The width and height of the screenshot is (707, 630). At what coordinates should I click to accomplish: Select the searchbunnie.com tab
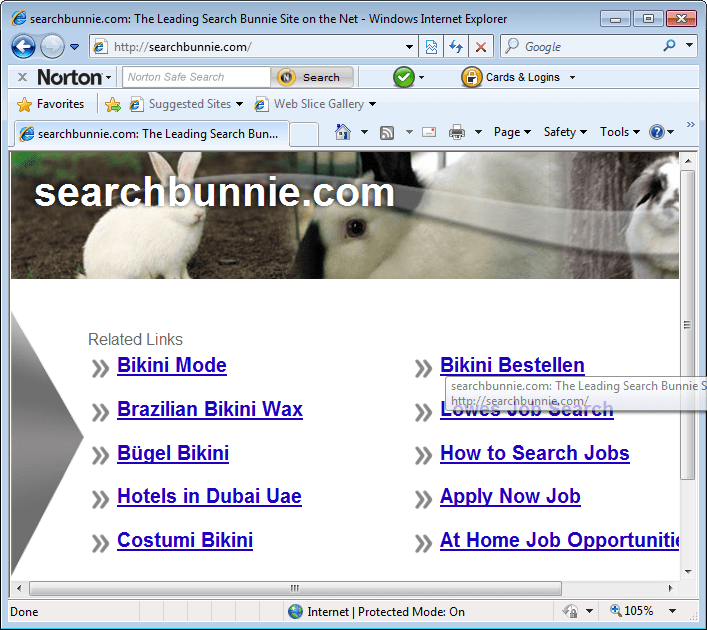tap(151, 134)
